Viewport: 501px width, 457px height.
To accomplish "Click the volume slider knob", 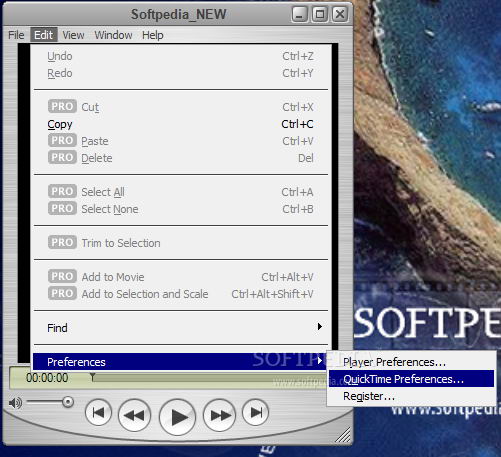I will [x=68, y=402].
